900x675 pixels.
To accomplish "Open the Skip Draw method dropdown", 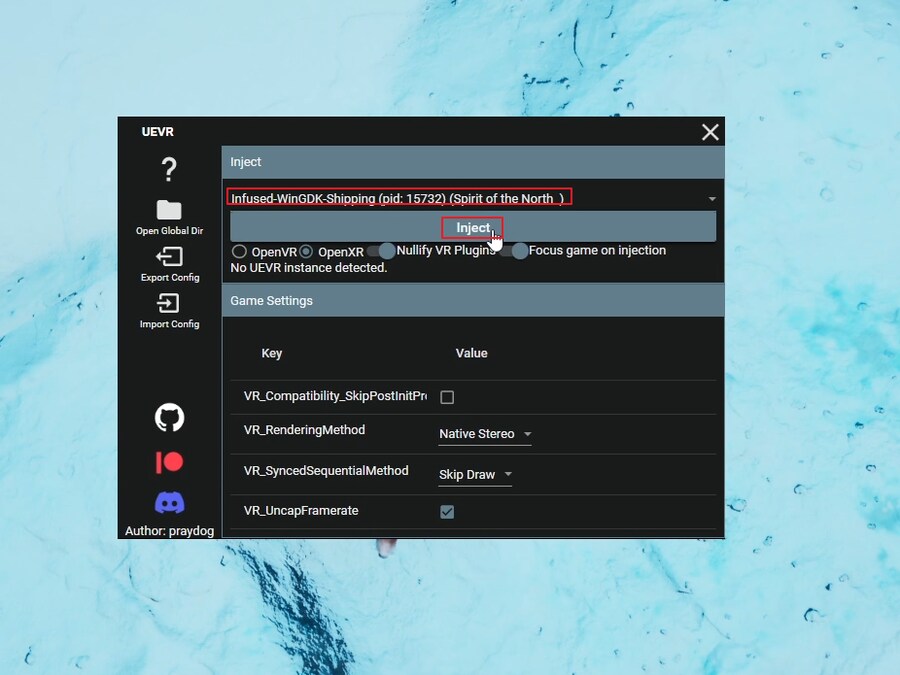I will coord(475,475).
